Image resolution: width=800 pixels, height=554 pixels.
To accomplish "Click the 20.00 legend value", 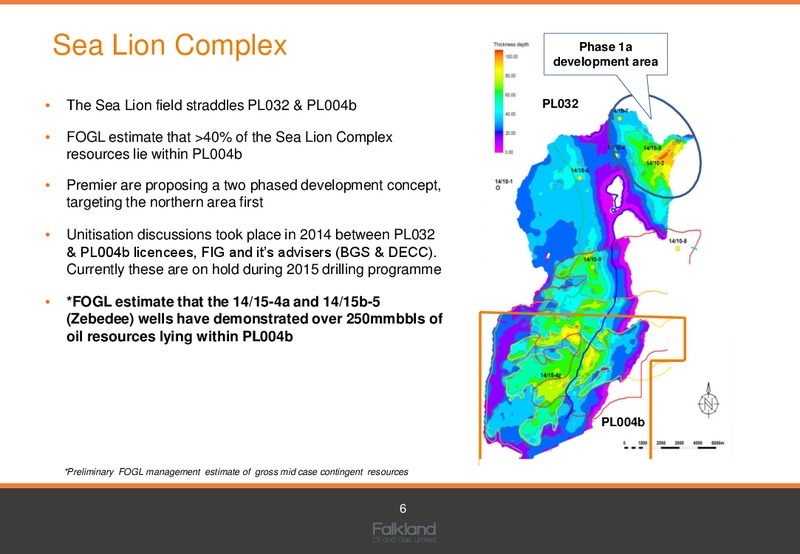I will (x=510, y=133).
